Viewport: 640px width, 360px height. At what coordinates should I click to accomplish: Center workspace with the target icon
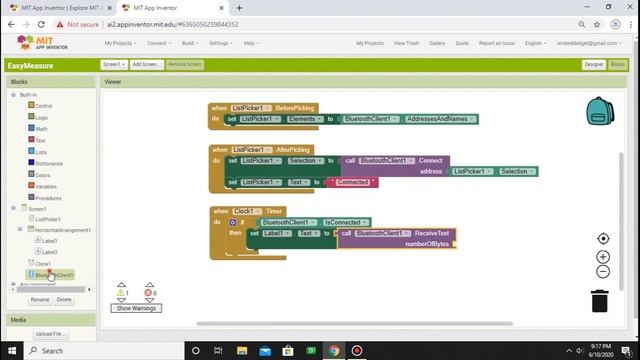tap(603, 238)
